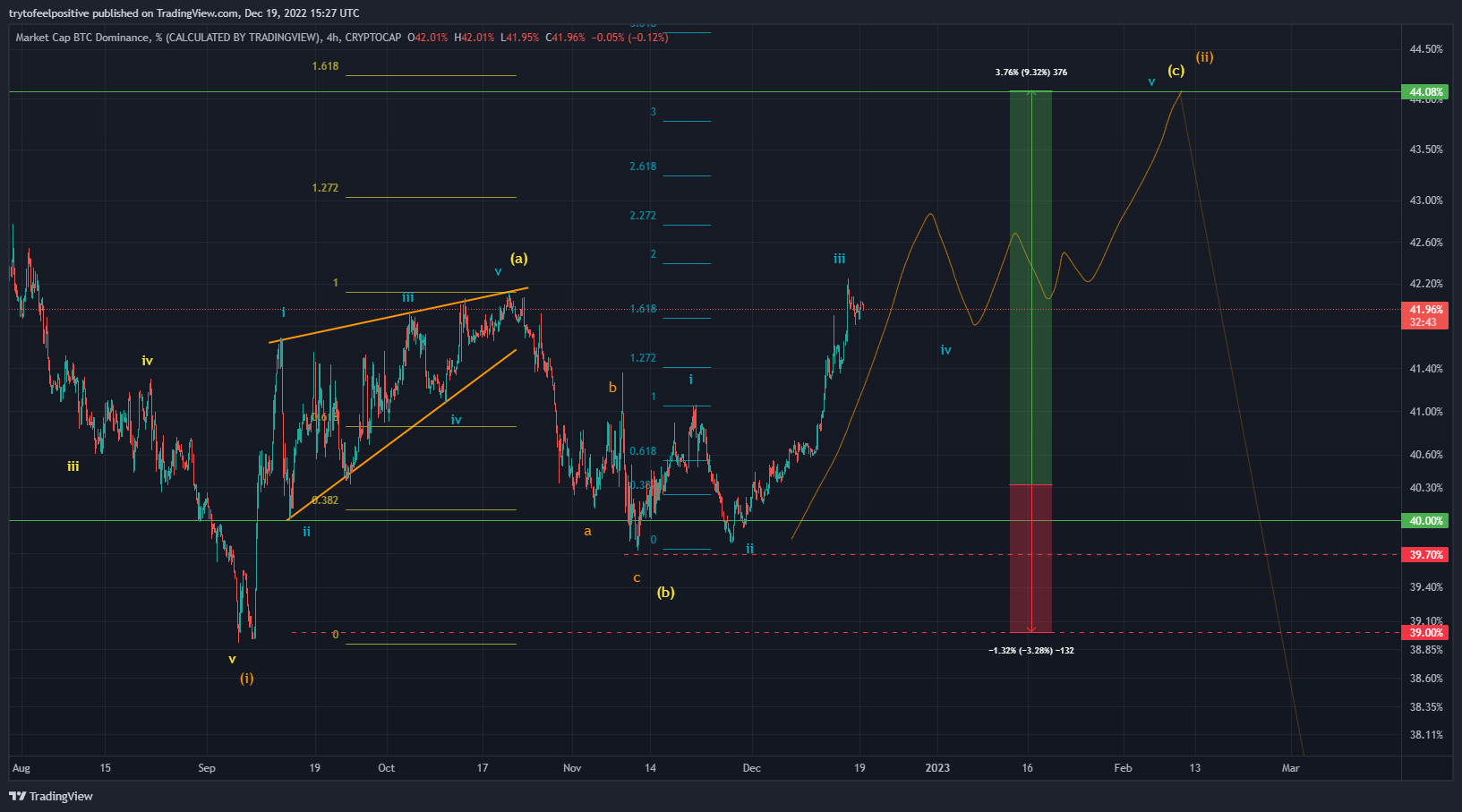Click the yellow (b) wave label
Screen dimensions: 1462x812
[666, 593]
